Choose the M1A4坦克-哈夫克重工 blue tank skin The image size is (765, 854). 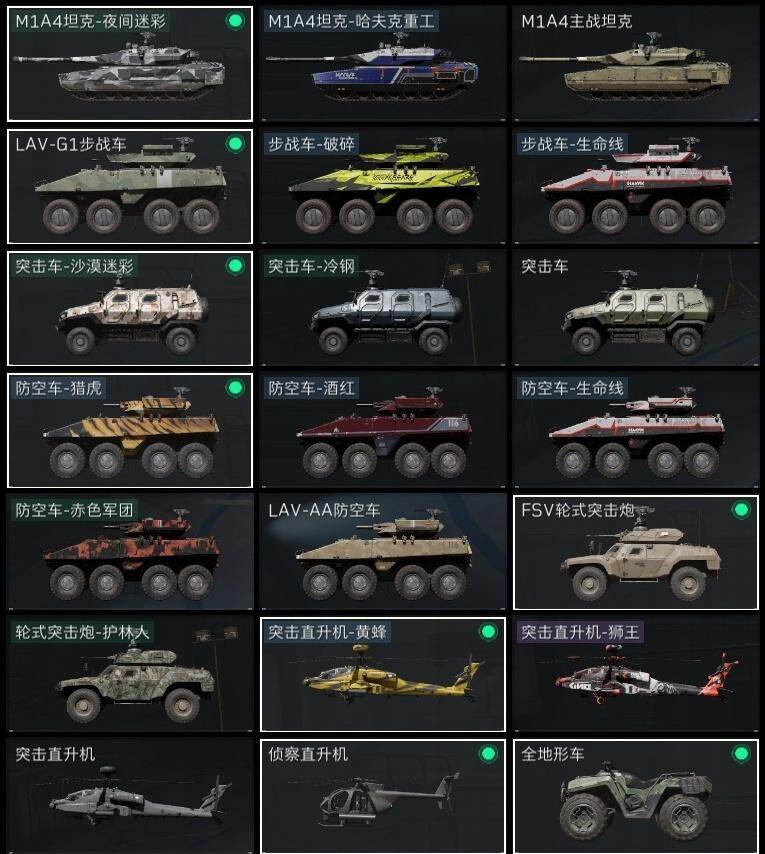tap(383, 64)
